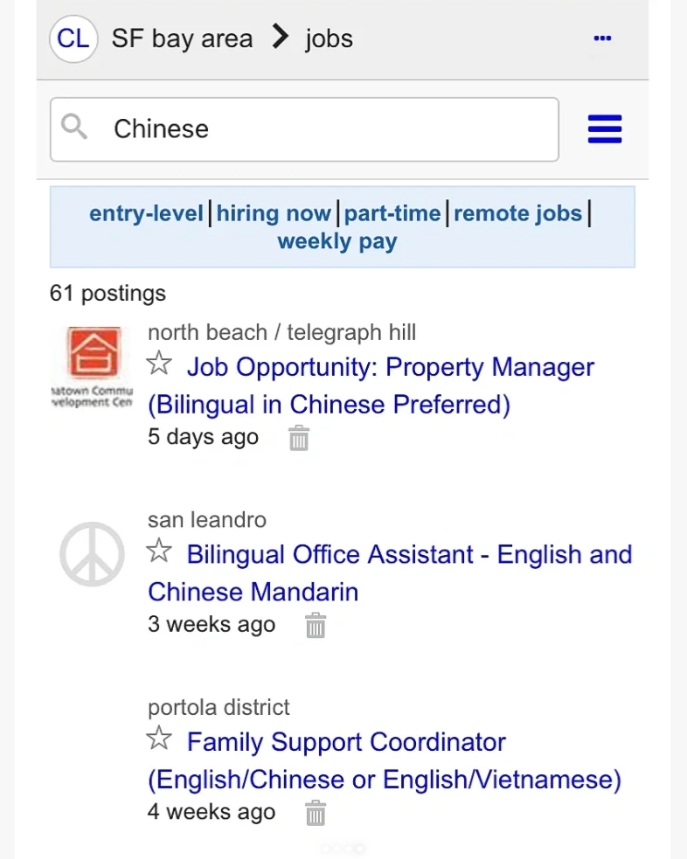
Task: Open SF bay area location breadcrumb
Action: tap(182, 39)
